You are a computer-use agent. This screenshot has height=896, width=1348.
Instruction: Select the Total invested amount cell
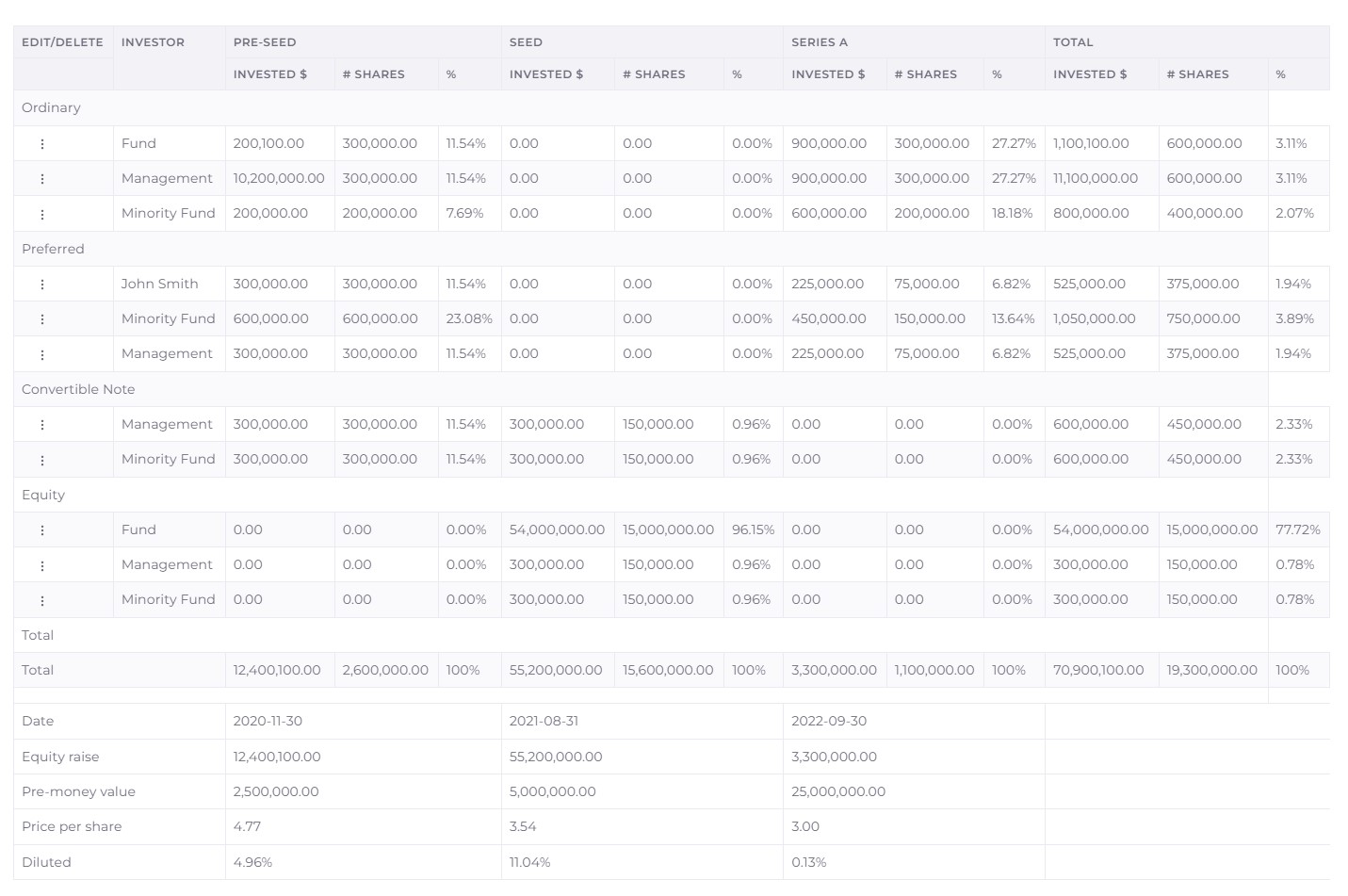(x=1100, y=670)
